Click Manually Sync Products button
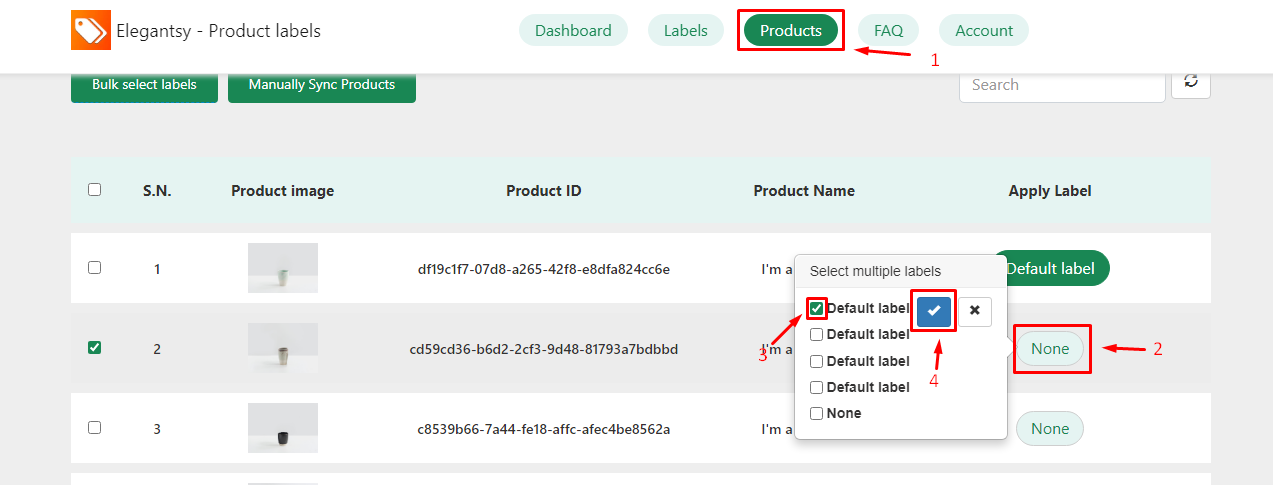Image resolution: width=1273 pixels, height=485 pixels. [x=322, y=85]
